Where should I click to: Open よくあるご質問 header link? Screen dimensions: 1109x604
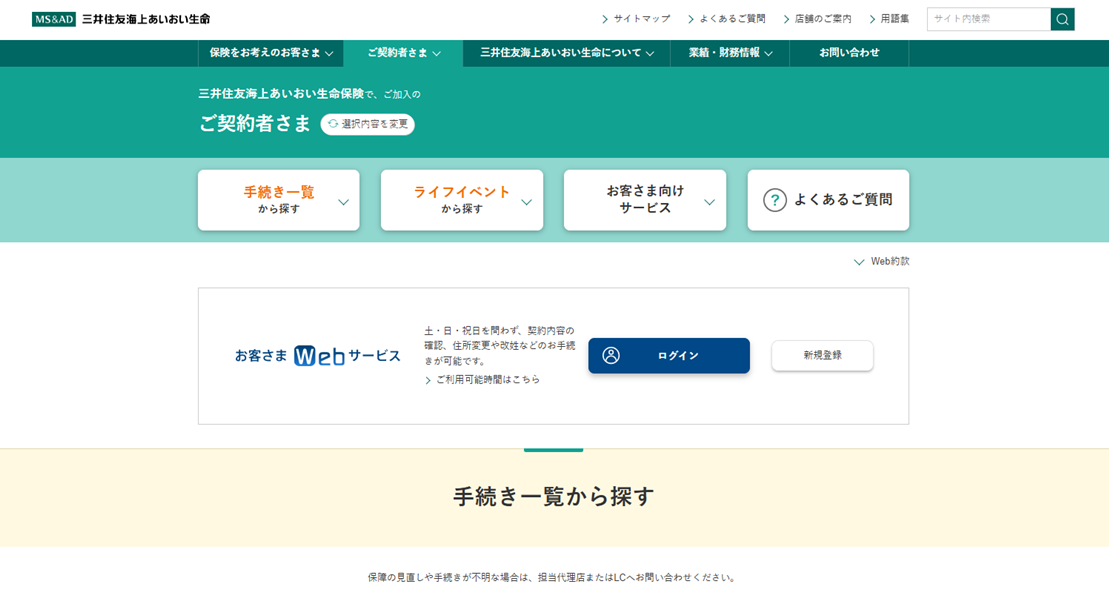[732, 19]
